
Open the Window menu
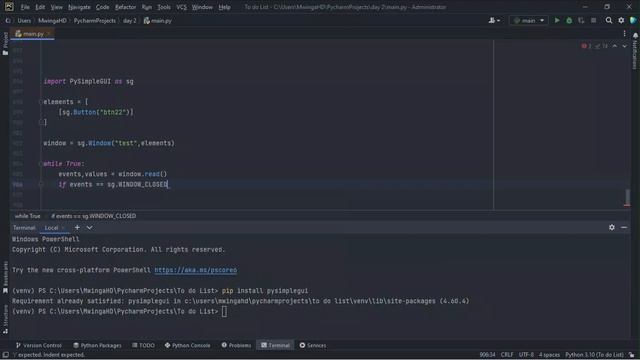pyautogui.click(x=202, y=7)
